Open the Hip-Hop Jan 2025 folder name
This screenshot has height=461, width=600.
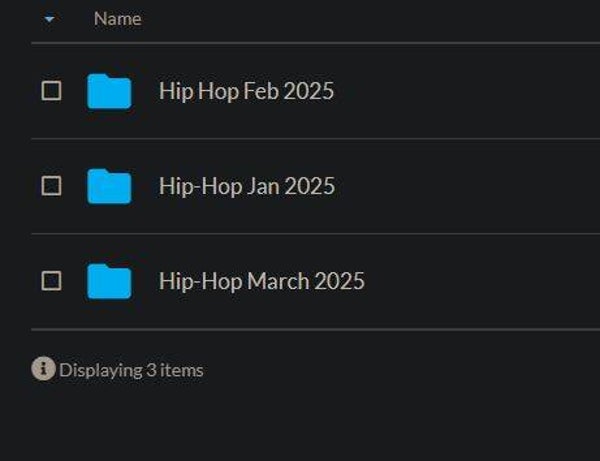click(x=246, y=186)
